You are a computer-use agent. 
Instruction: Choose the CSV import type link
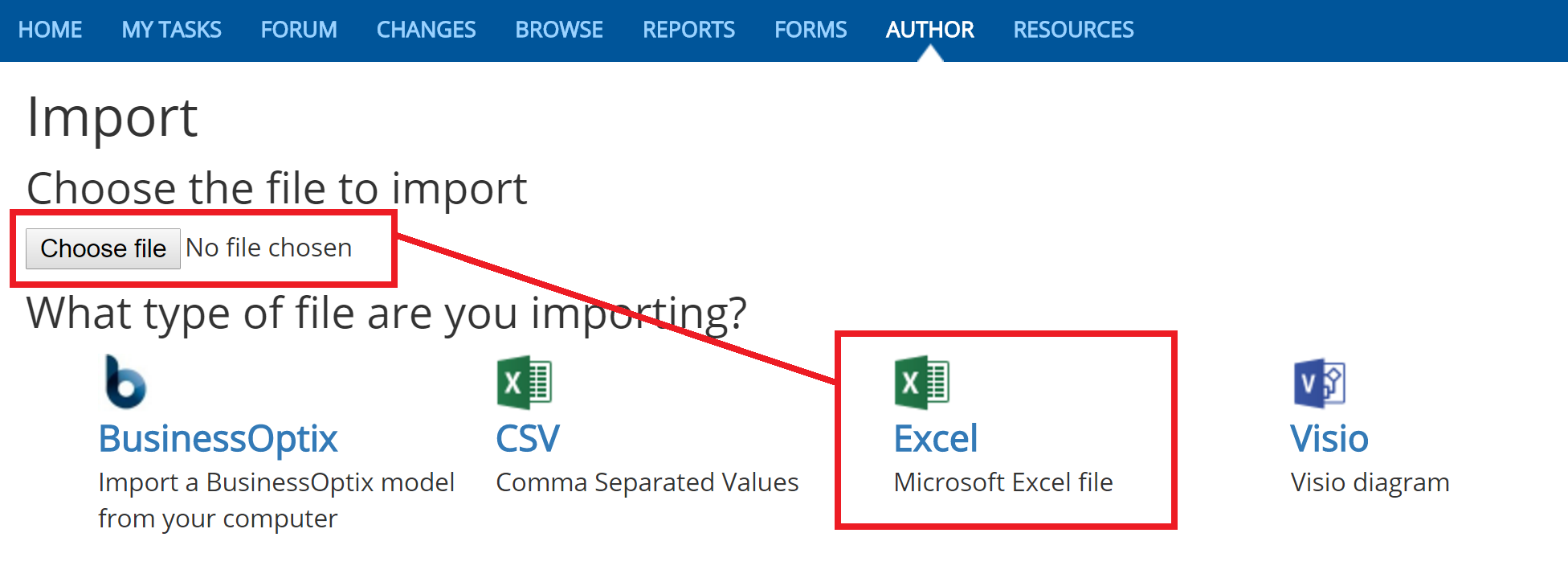coord(528,439)
